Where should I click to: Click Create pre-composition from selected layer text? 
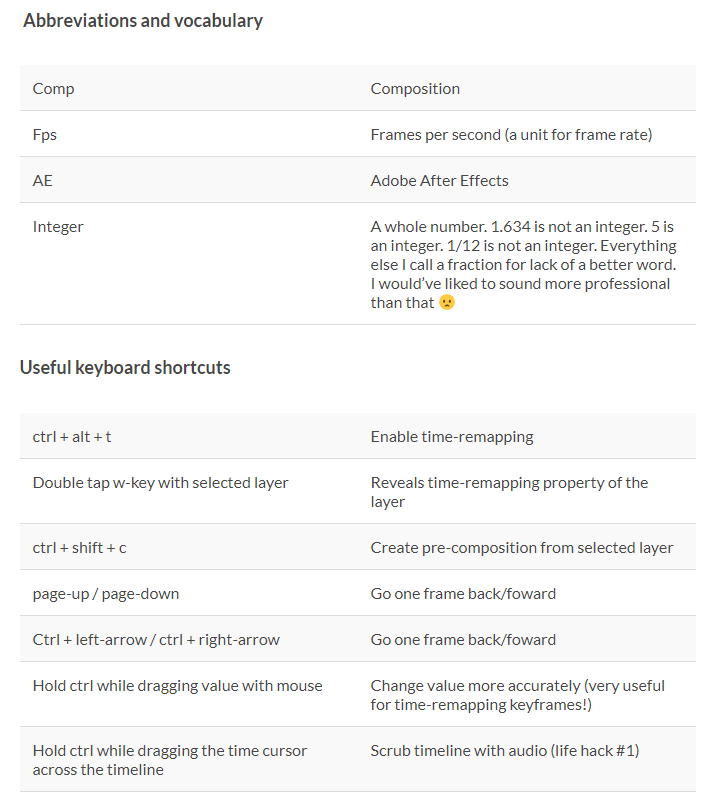[522, 548]
